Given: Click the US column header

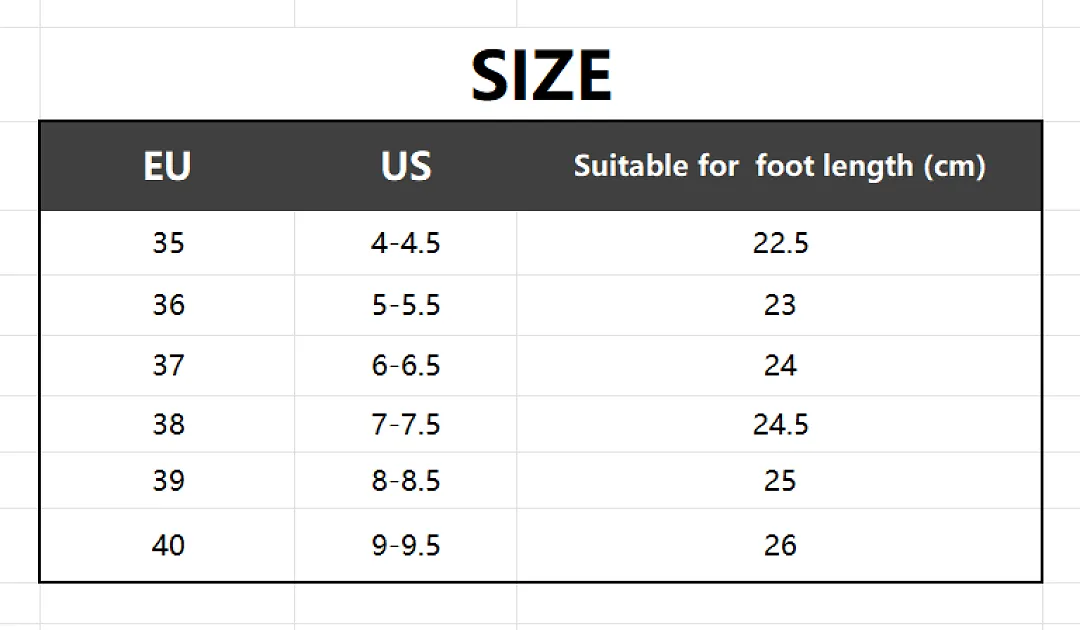Looking at the screenshot, I should coord(406,166).
